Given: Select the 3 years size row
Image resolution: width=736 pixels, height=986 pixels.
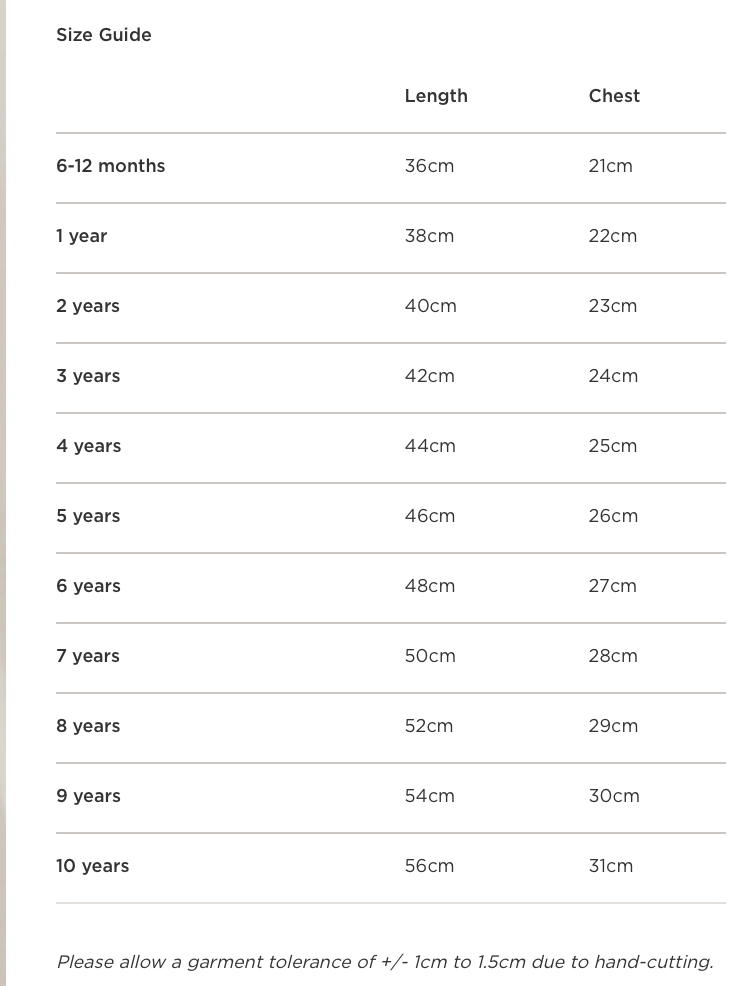Looking at the screenshot, I should (88, 376).
